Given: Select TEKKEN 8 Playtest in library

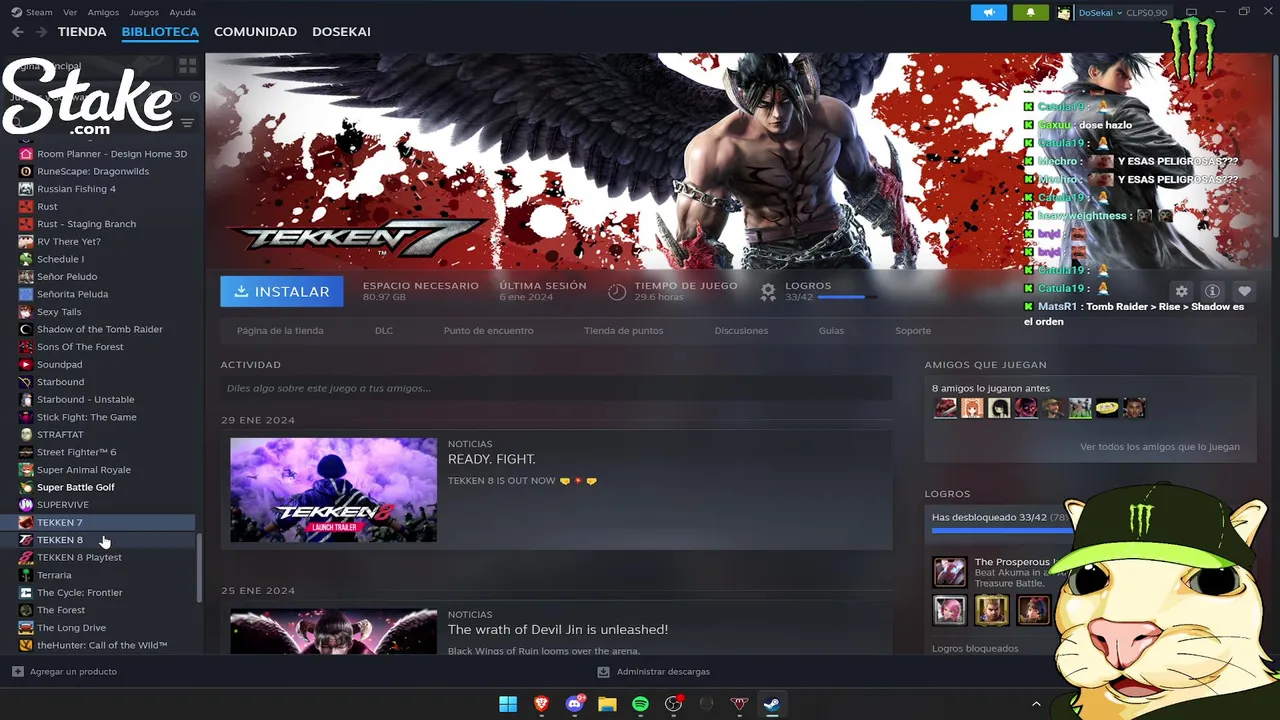Looking at the screenshot, I should click(98, 557).
